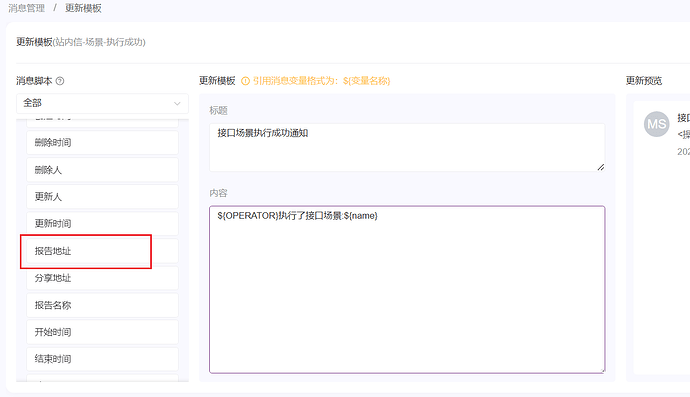
Task: Focus the 内容 content textarea
Action: tap(407, 290)
